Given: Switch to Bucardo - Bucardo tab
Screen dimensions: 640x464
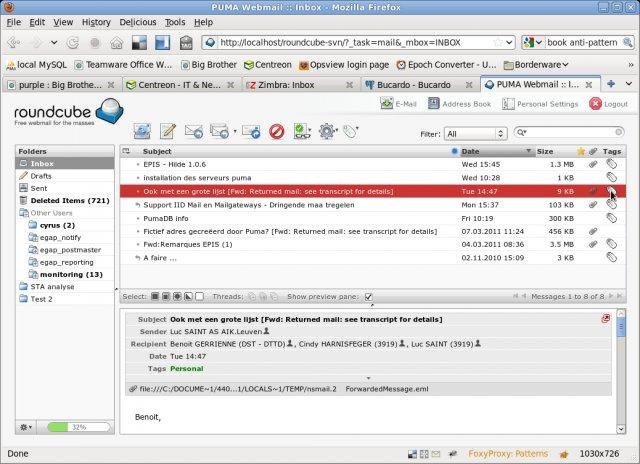Looking at the screenshot, I should point(419,85).
